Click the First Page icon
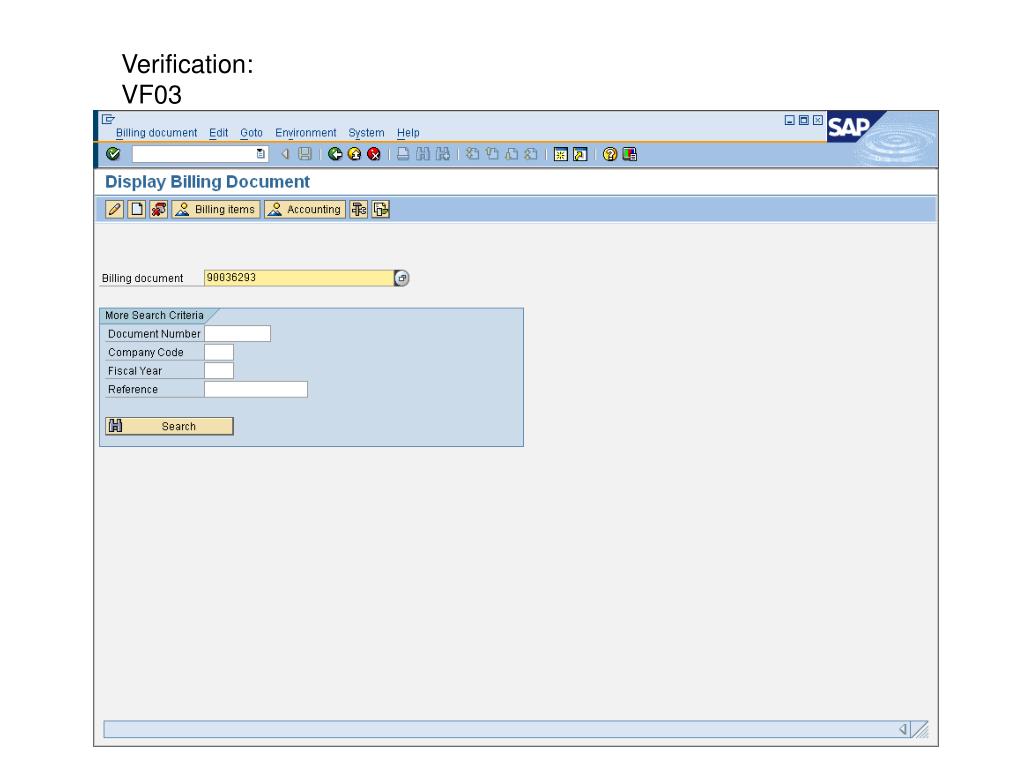 pyautogui.click(x=472, y=154)
